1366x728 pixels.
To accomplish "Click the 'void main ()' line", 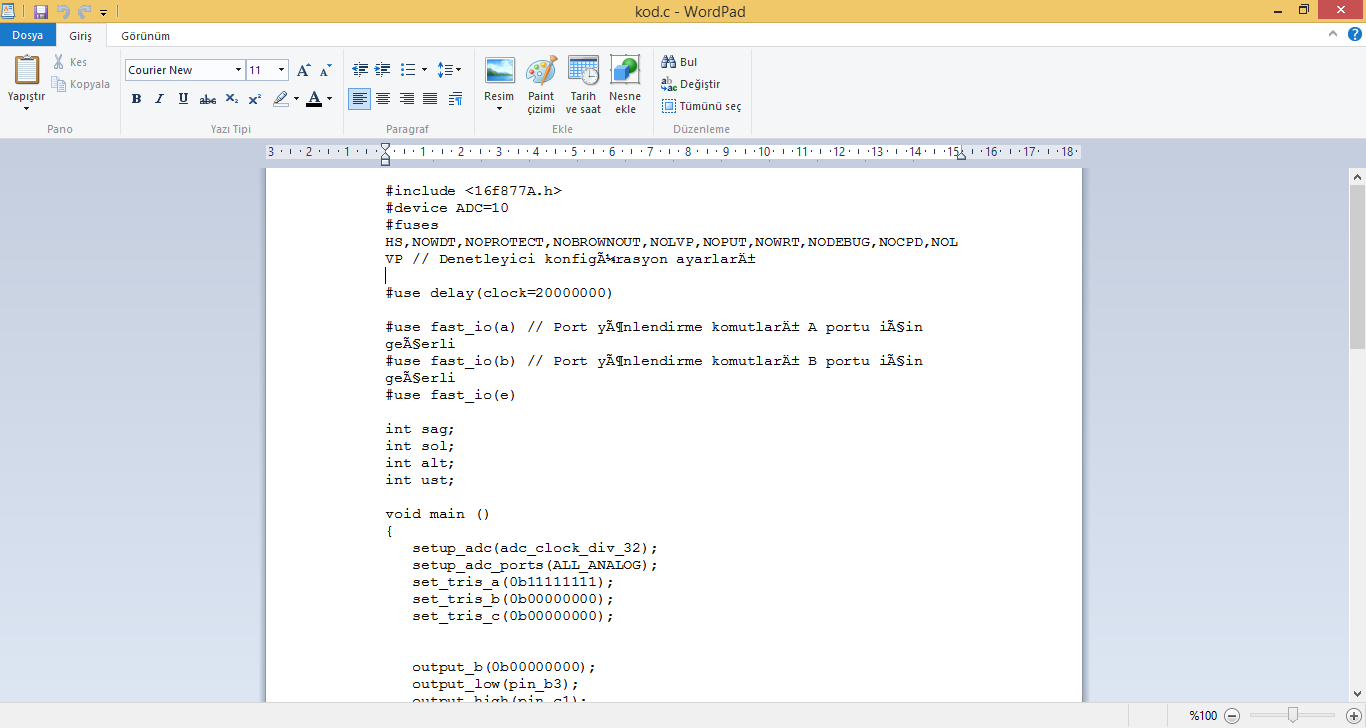I will click(x=438, y=514).
